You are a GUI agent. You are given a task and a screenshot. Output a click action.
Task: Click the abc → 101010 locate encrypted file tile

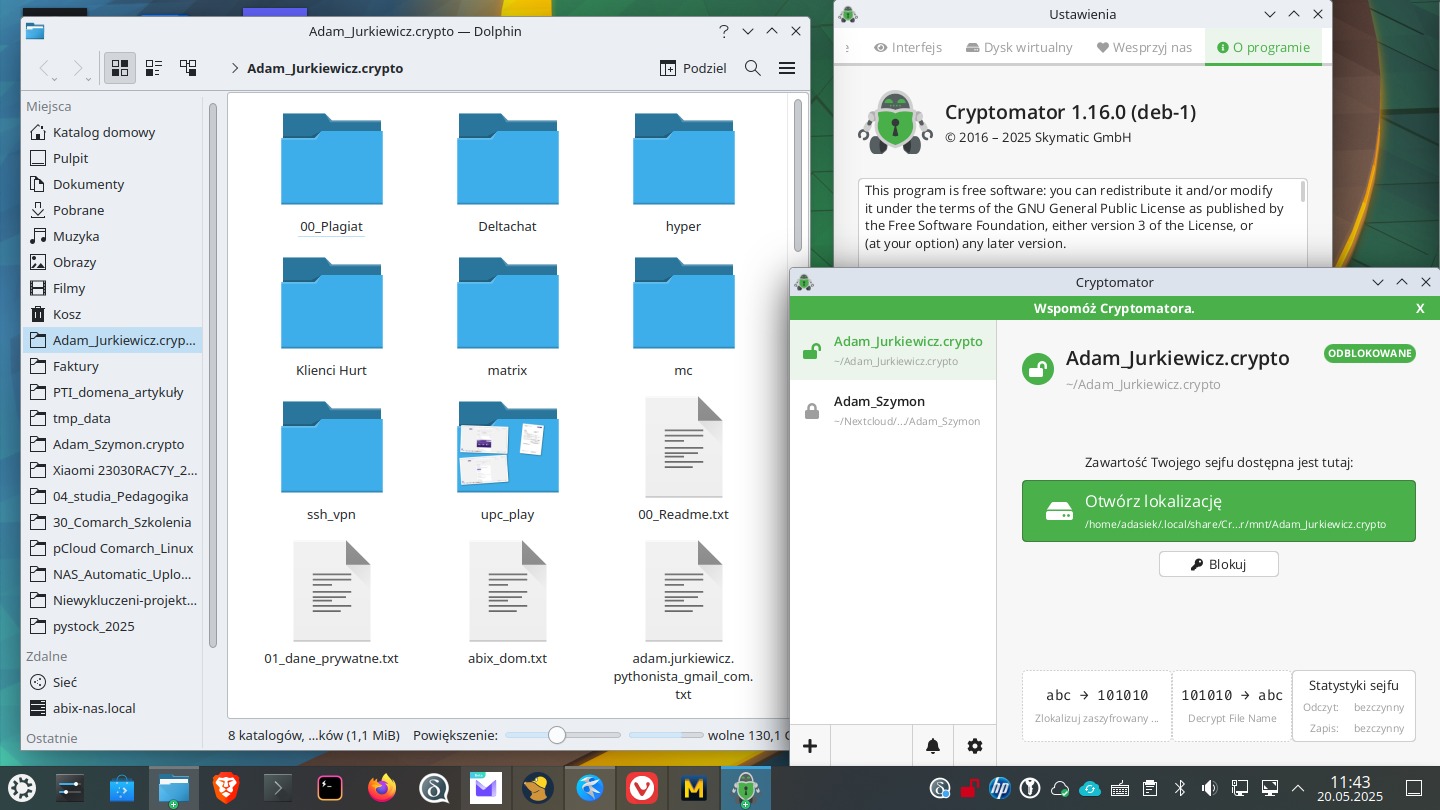(x=1097, y=705)
